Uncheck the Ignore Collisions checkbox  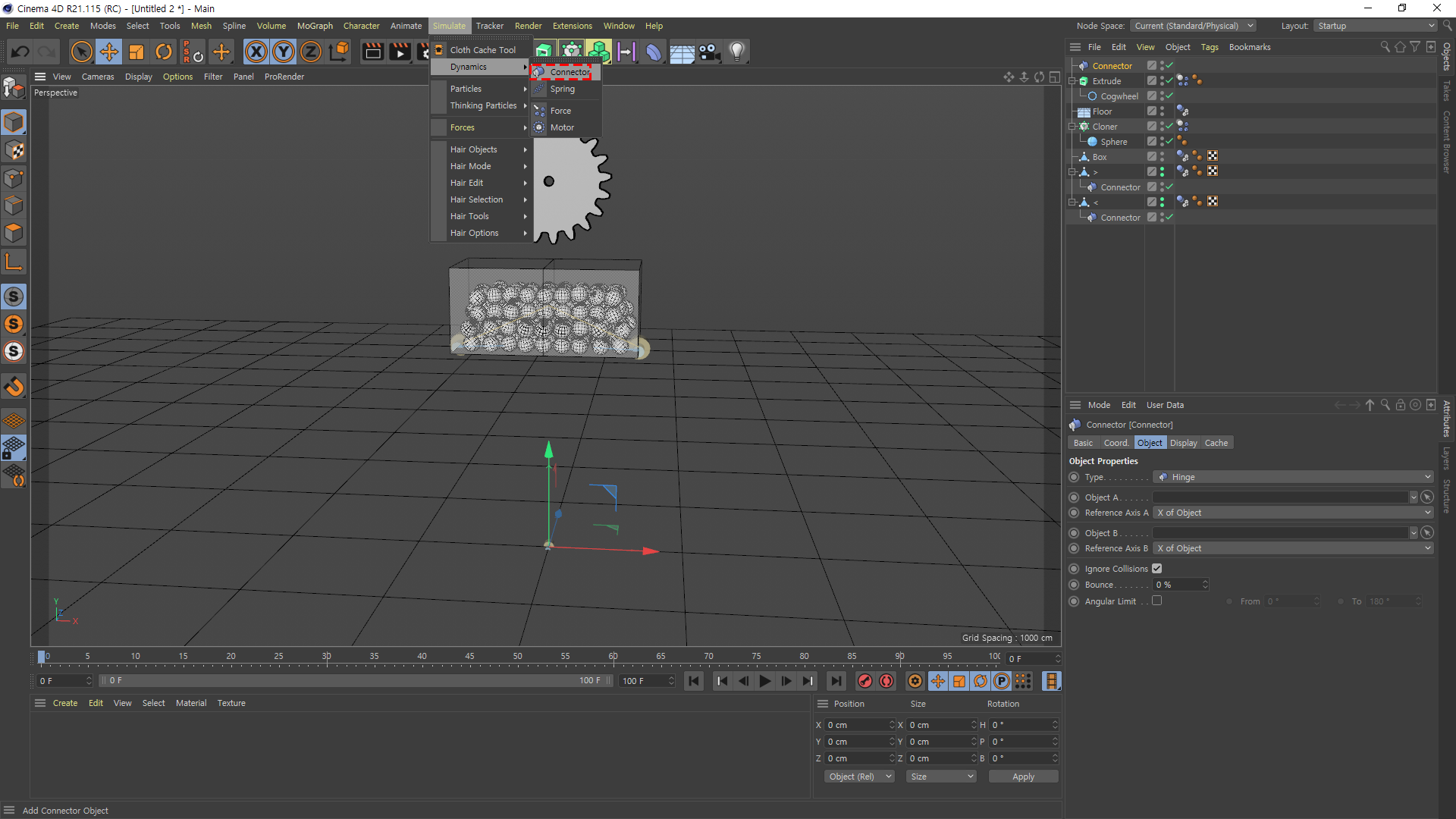click(x=1156, y=569)
